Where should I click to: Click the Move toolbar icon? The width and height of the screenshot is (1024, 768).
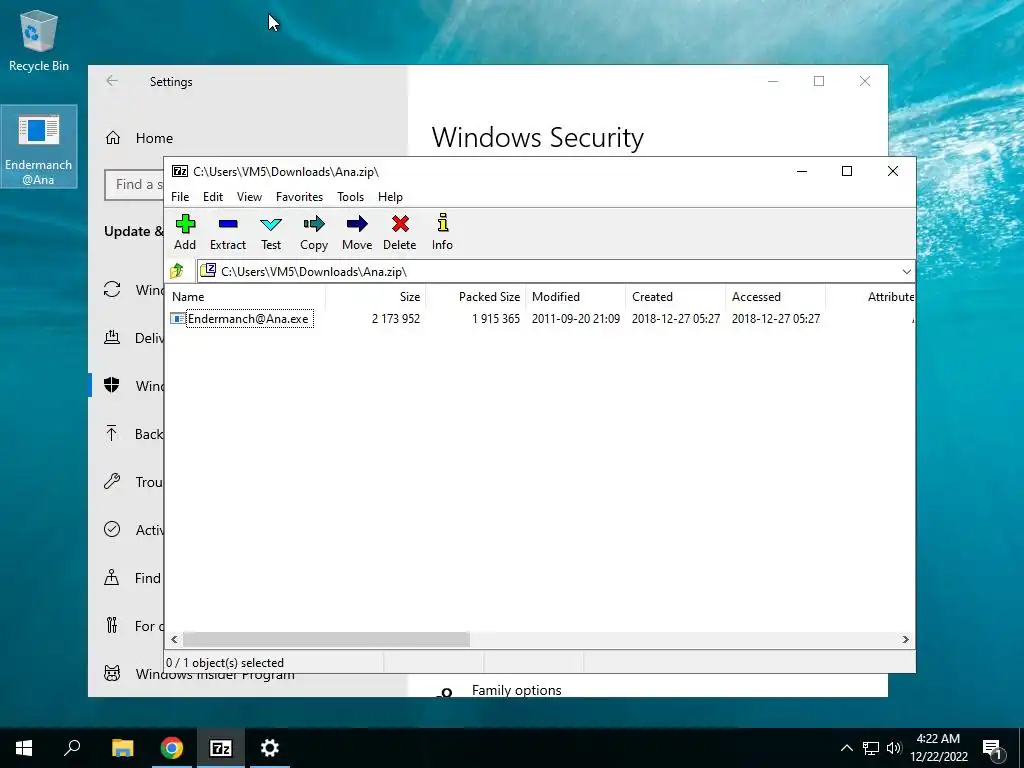(x=357, y=232)
